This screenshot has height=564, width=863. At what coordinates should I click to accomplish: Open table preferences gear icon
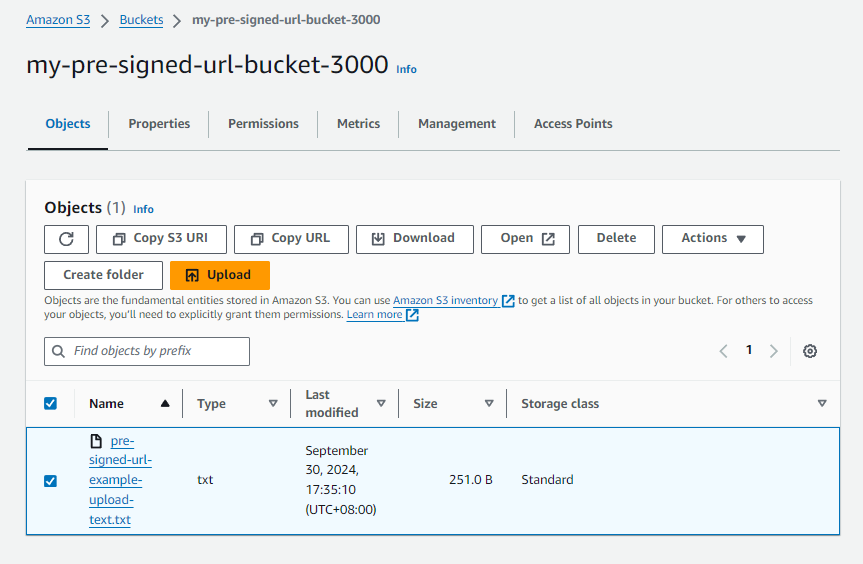pyautogui.click(x=810, y=351)
